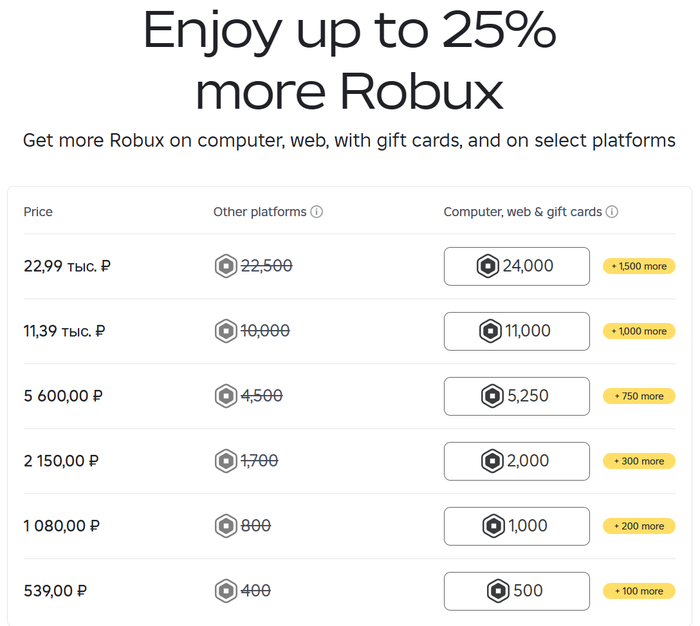Image resolution: width=700 pixels, height=626 pixels.
Task: Click the Robux icon beside crossed-out 800
Action: 226,526
